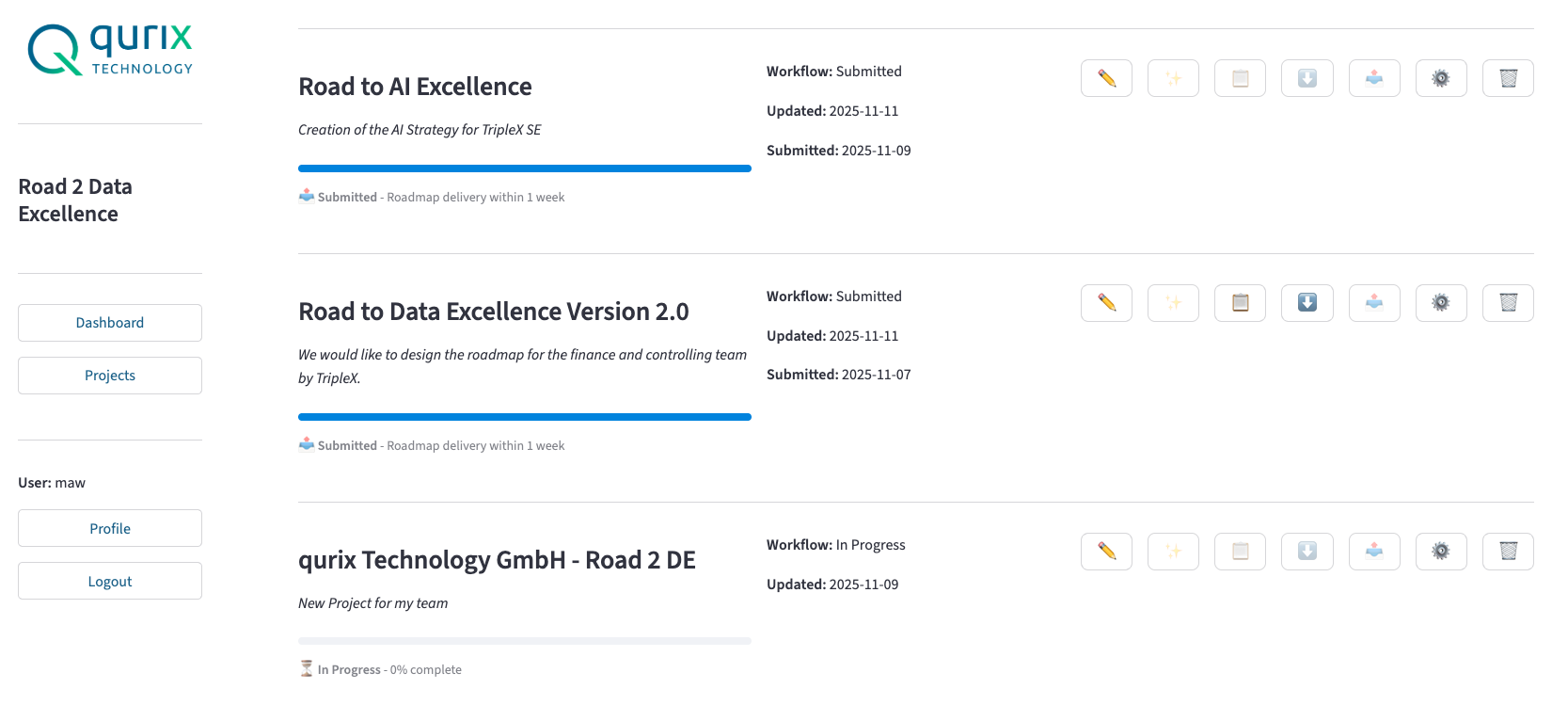Edit the Road to AI Excellence project

click(x=1106, y=78)
